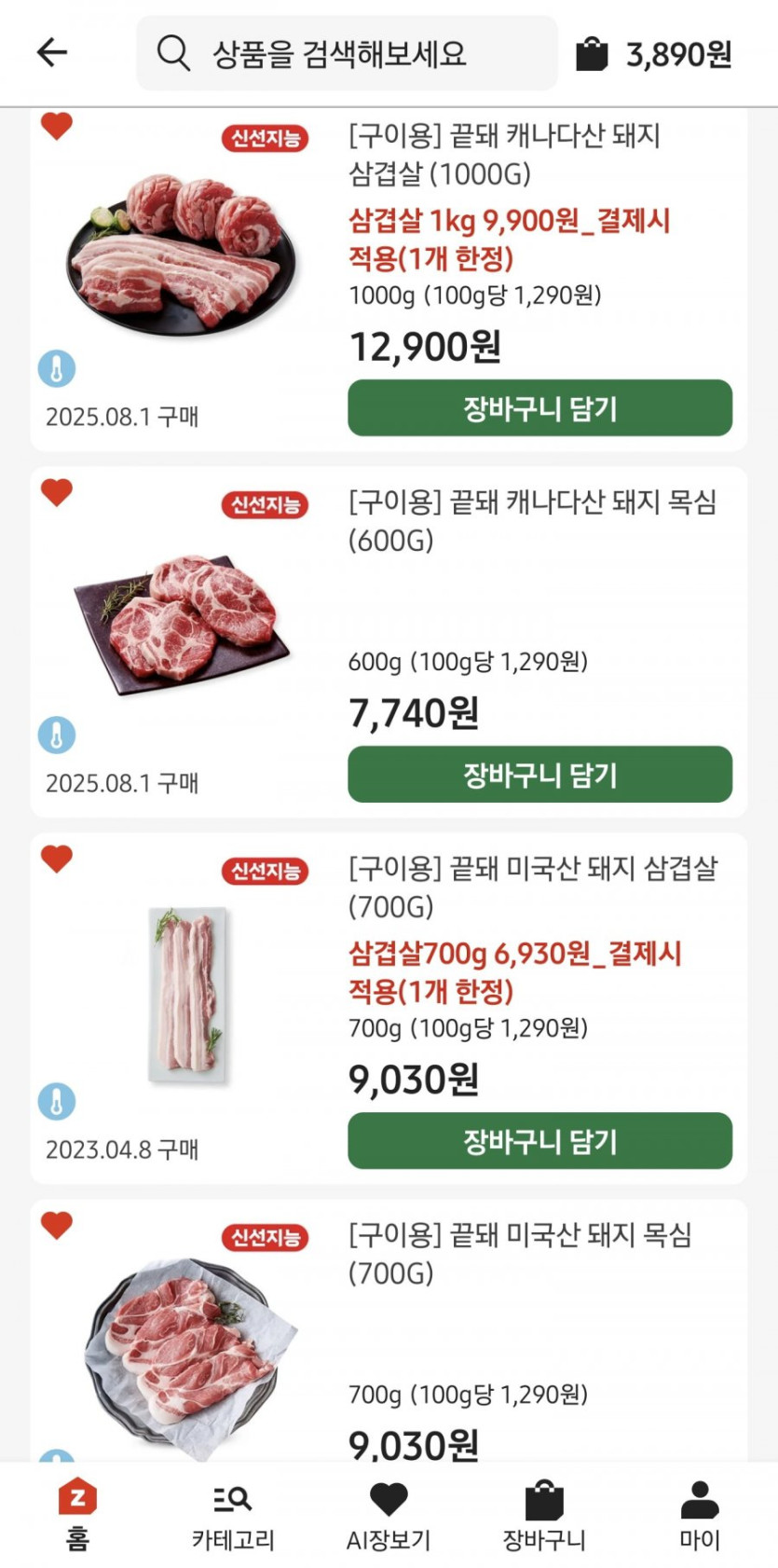Go to the 홈 tab
Viewport: 778px width, 1568px height.
point(77,1514)
